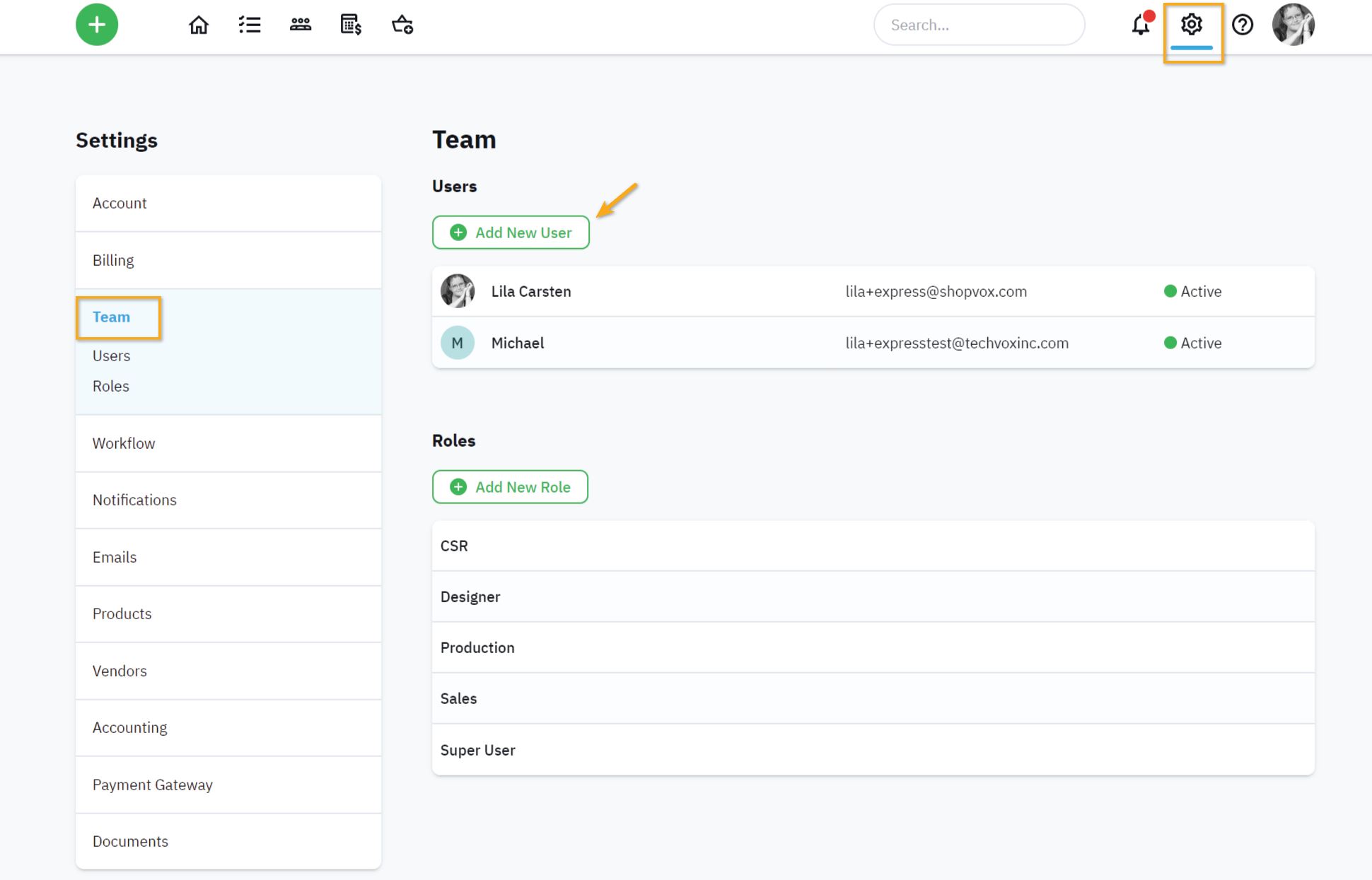Open the Super User role
The height and width of the screenshot is (880, 1372).
click(873, 750)
